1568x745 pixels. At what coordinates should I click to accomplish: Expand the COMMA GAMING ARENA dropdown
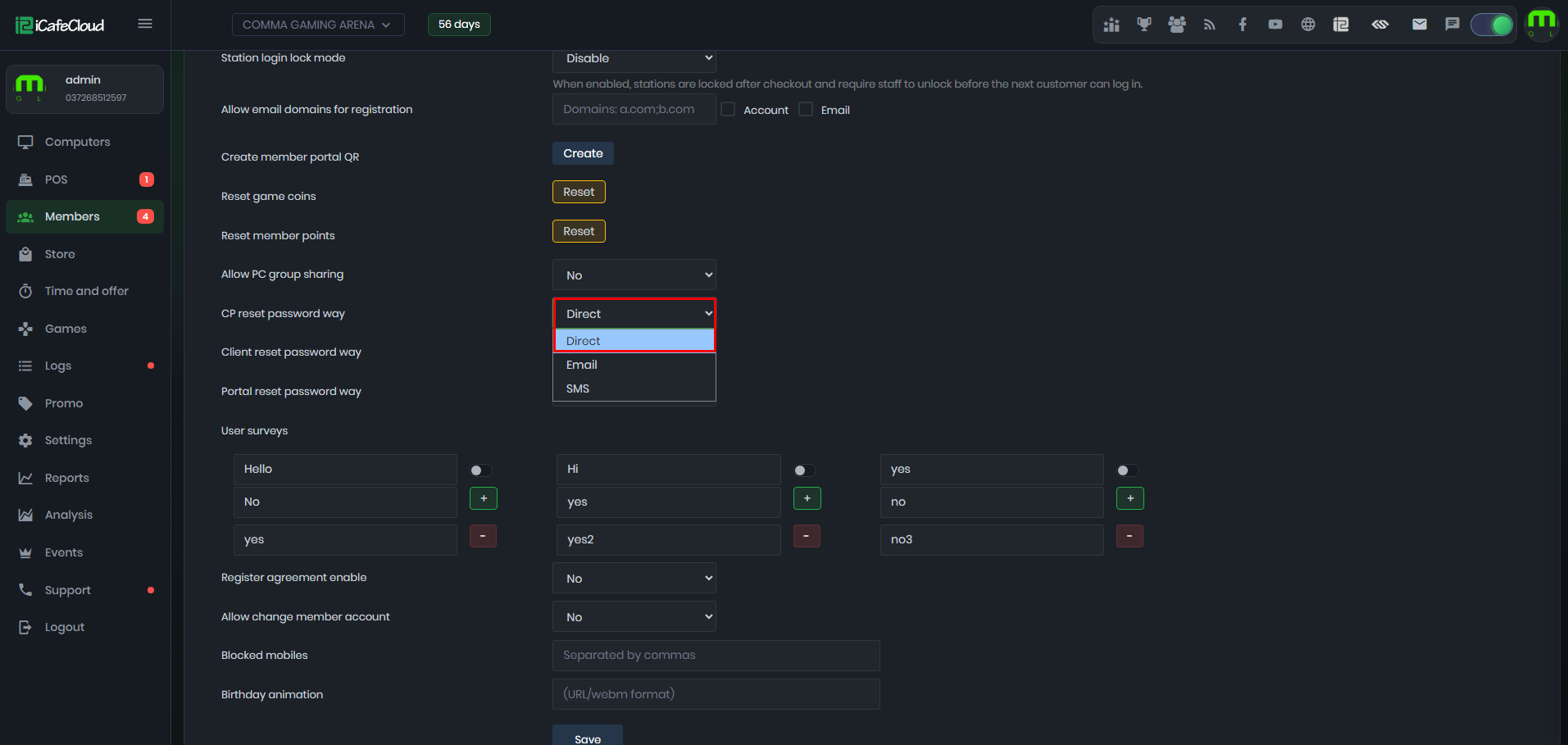coord(318,25)
